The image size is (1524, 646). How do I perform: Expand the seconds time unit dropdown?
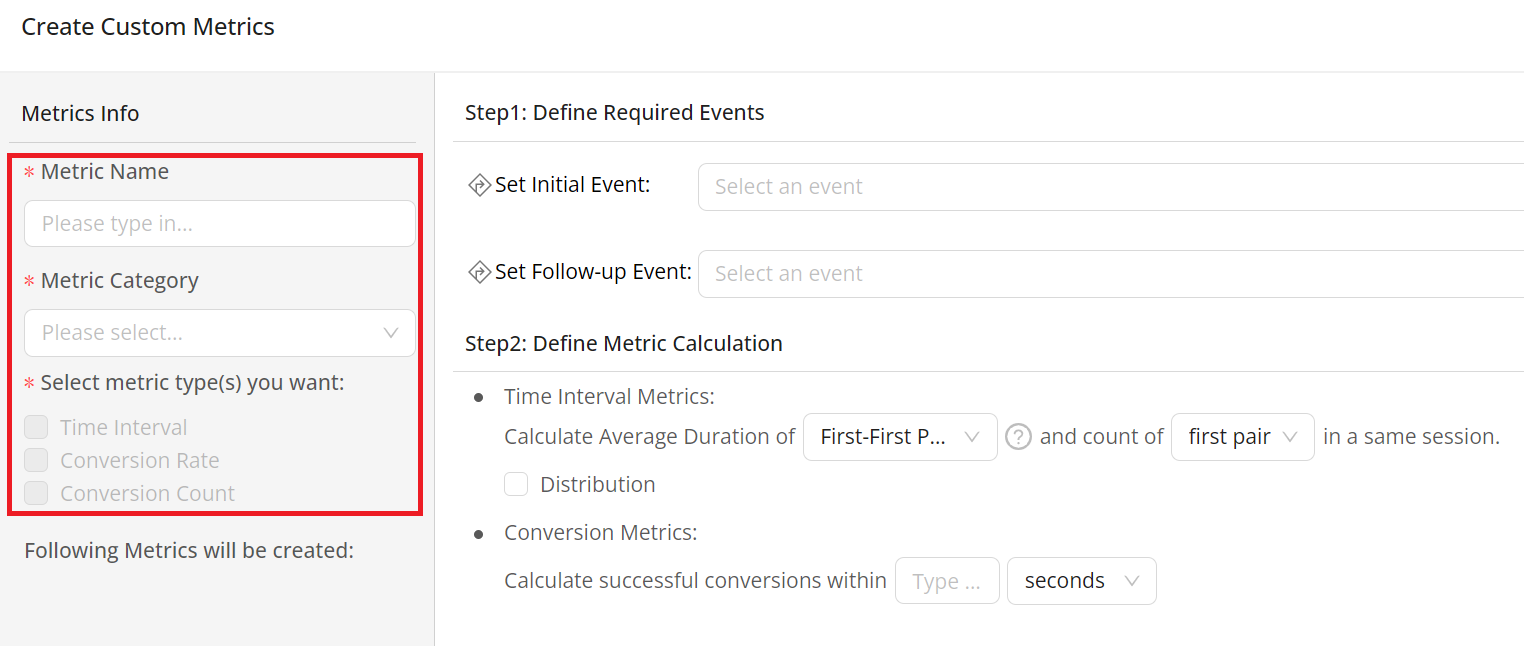point(1081,581)
